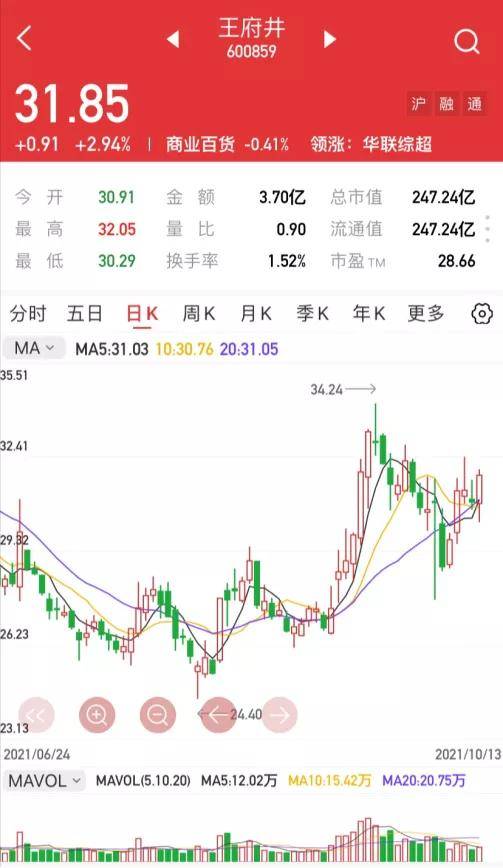Tap the 换手率 value 1.52%
This screenshot has height=868, width=503.
tap(287, 260)
